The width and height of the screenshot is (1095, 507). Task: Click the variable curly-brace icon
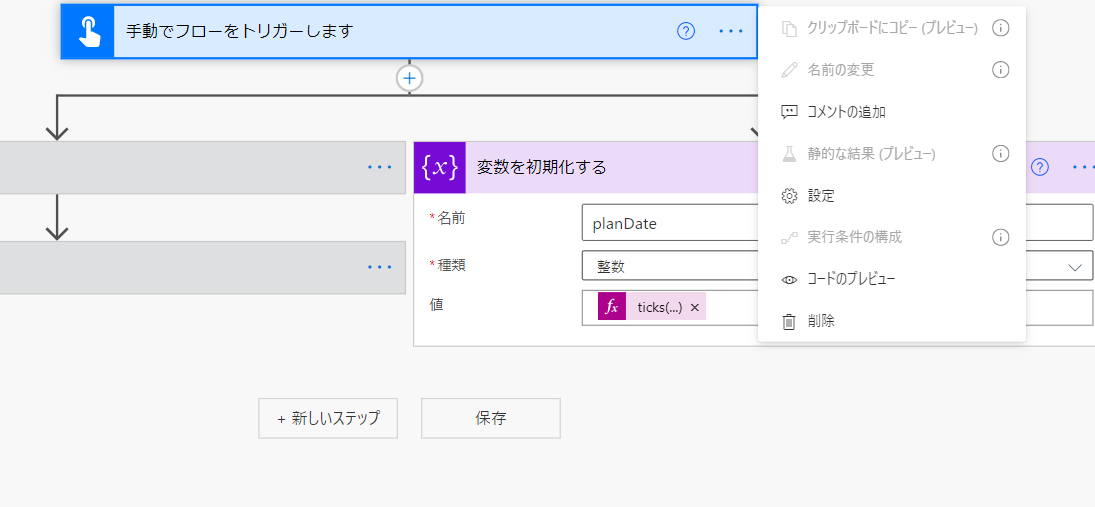click(x=440, y=168)
